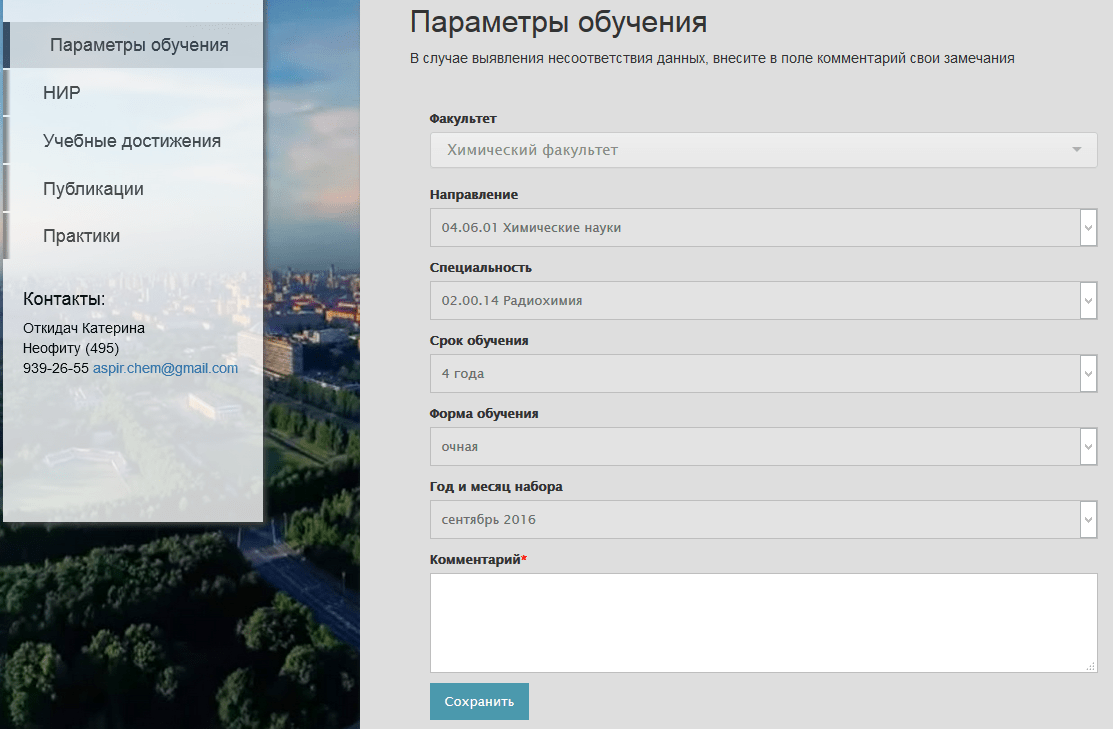Click the сентябрь 2016 value

(x=488, y=520)
